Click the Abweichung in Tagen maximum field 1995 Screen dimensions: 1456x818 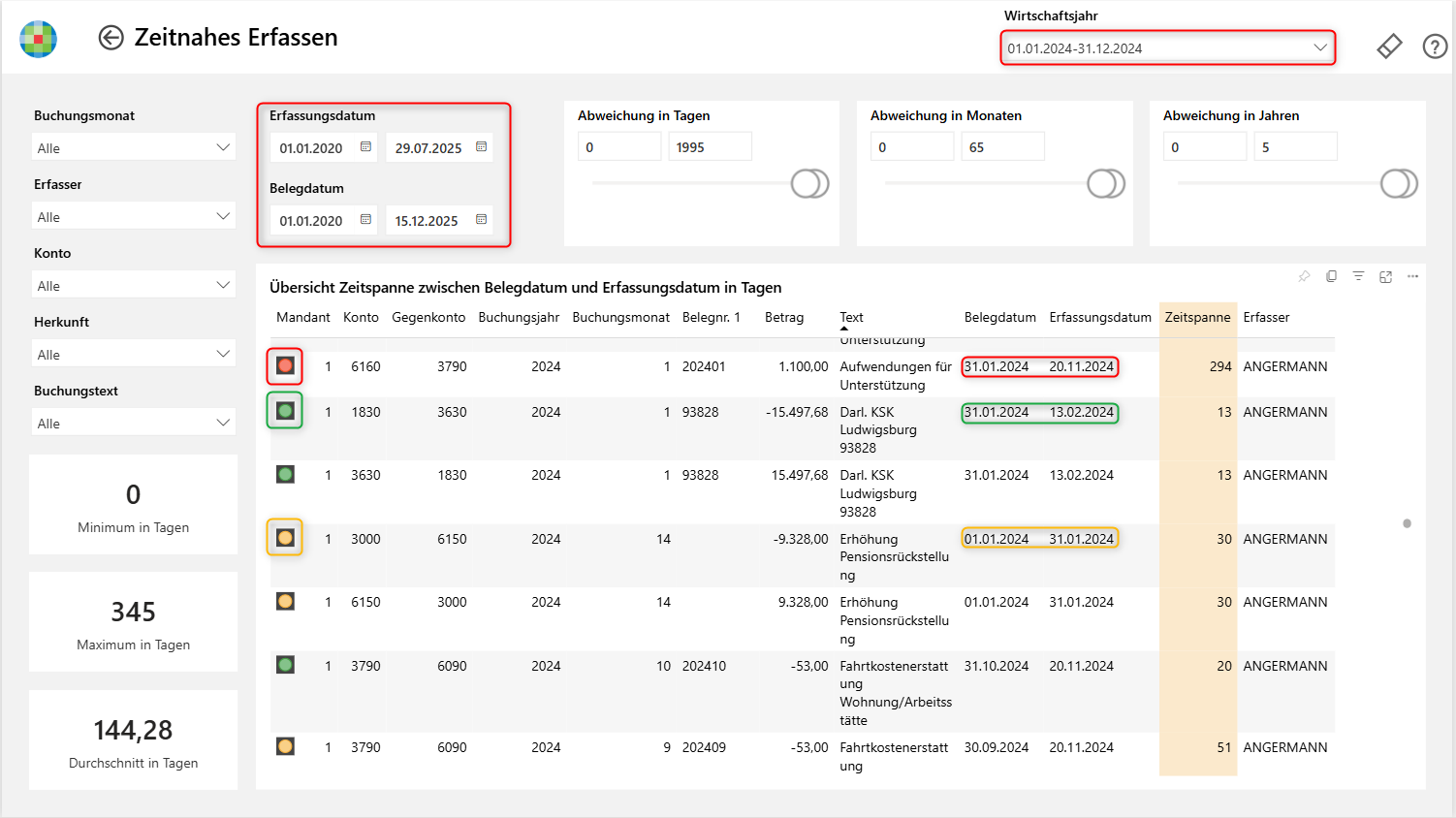click(x=710, y=146)
